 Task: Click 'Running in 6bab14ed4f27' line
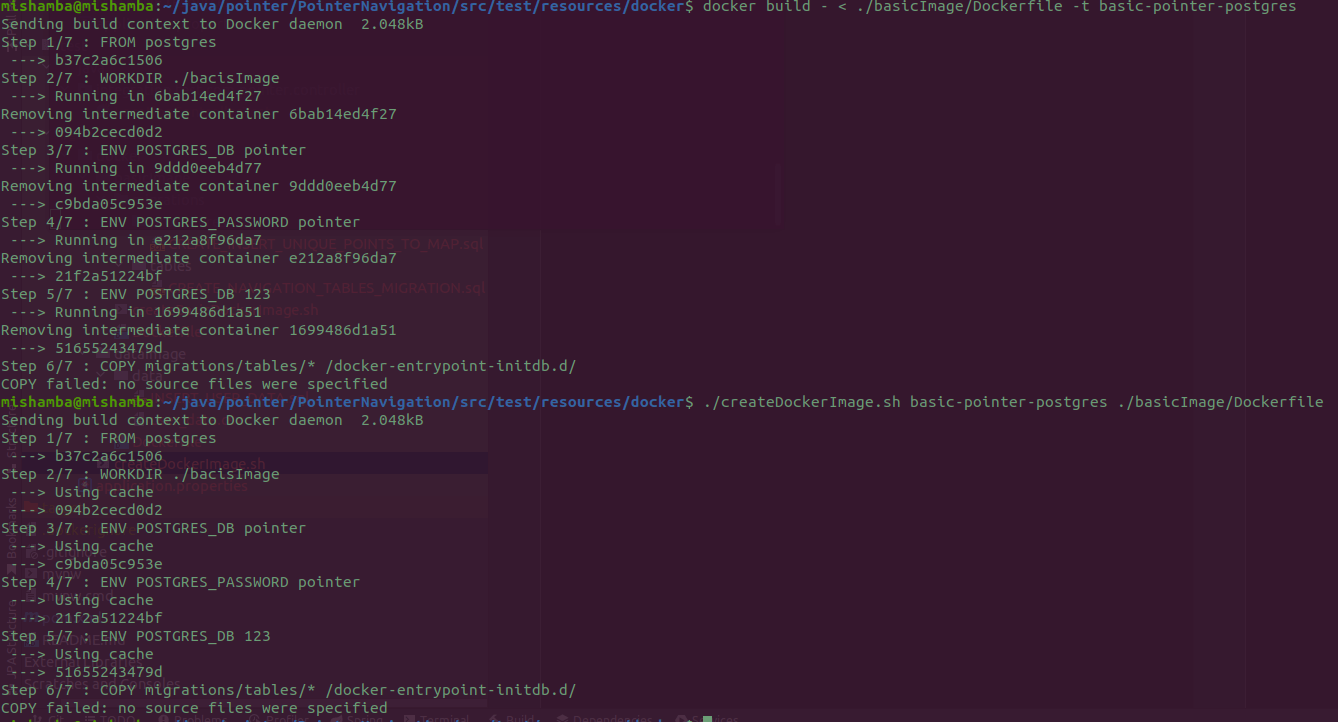157,96
